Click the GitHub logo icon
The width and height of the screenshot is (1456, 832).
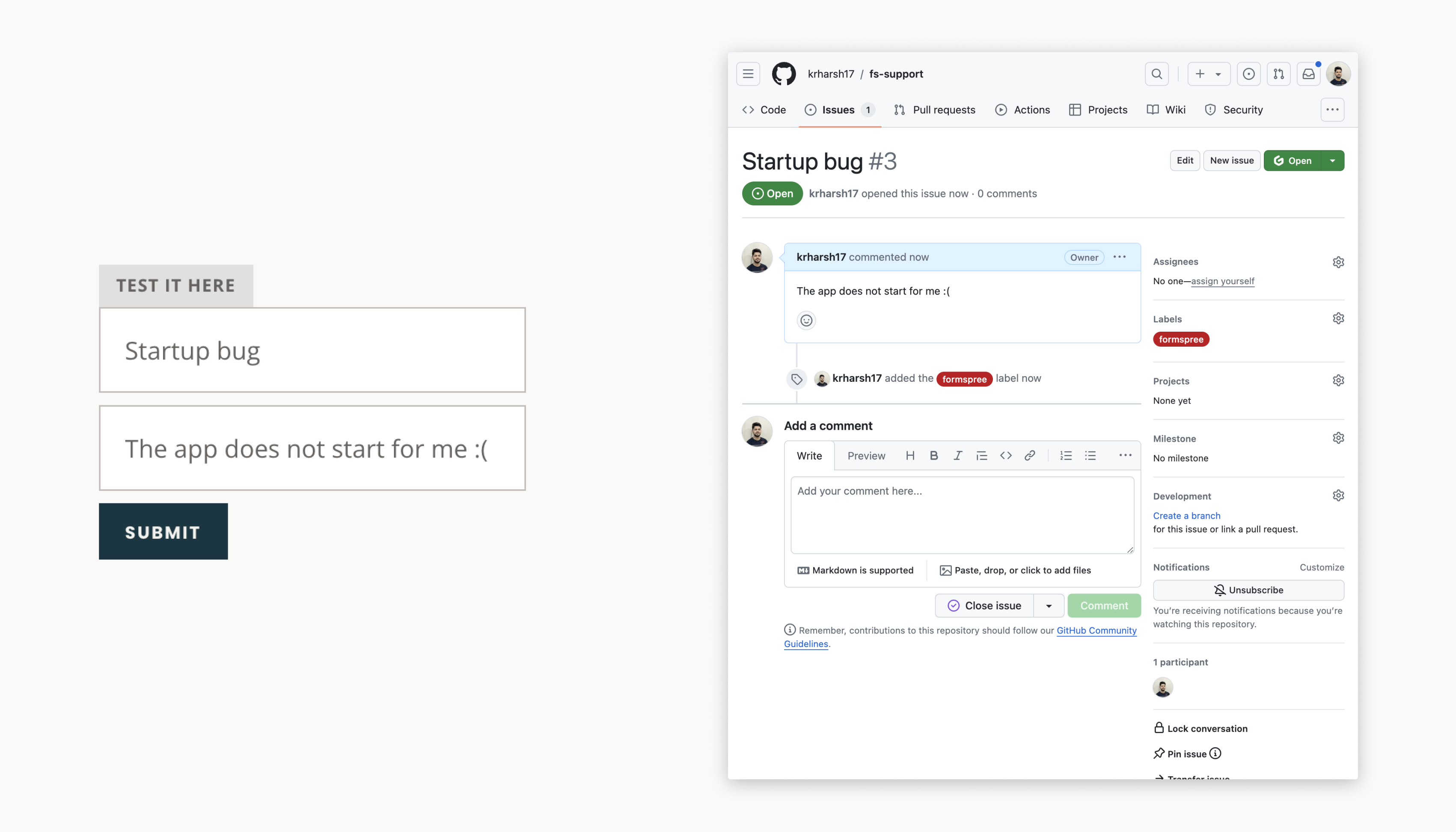(784, 74)
